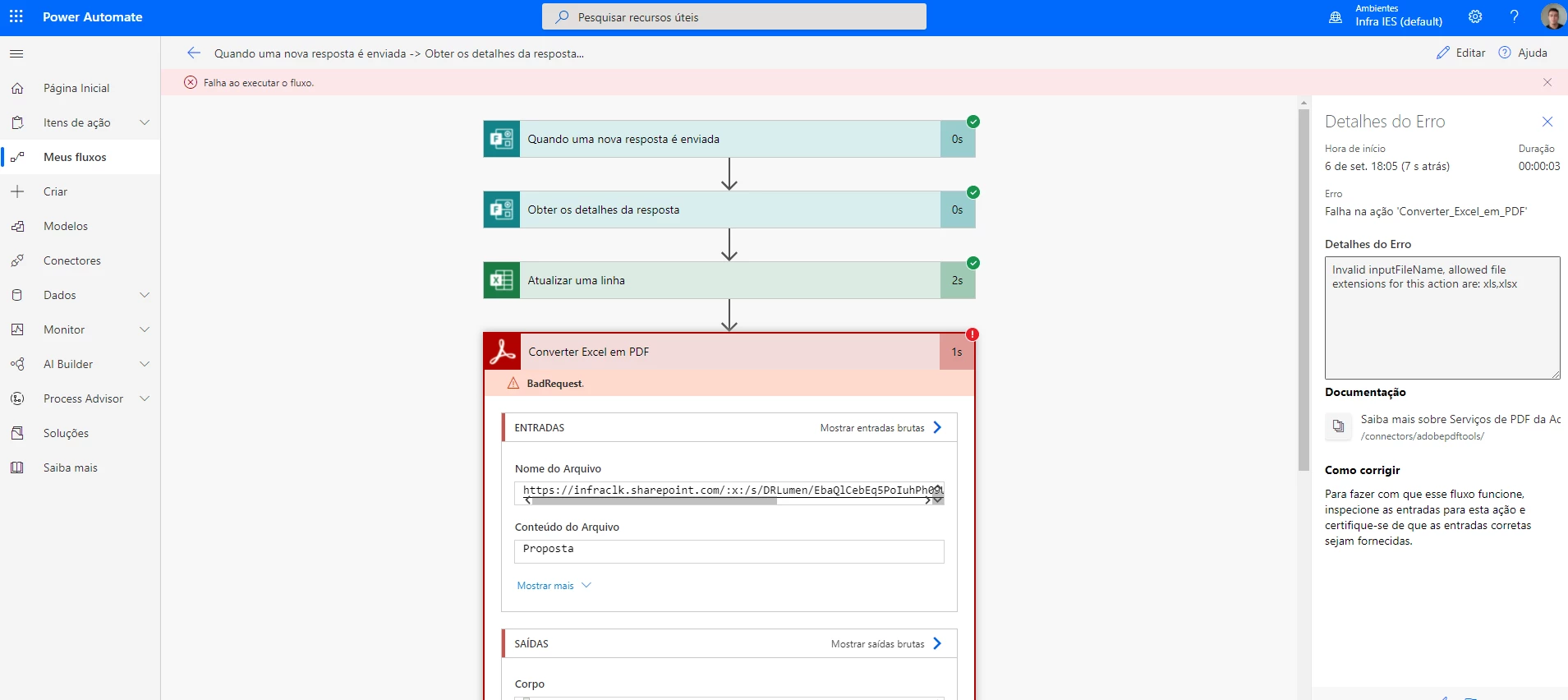Click the Monitor chart icon

[x=17, y=329]
